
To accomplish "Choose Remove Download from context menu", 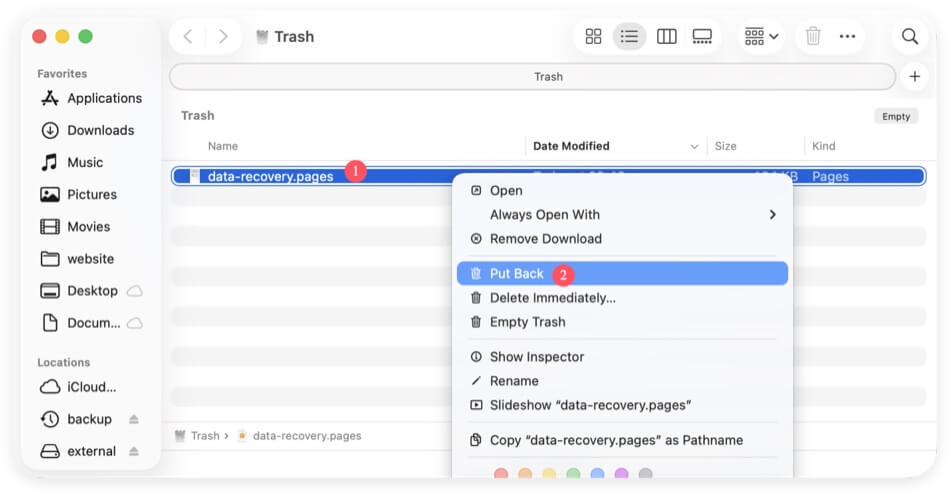I will click(x=623, y=239).
